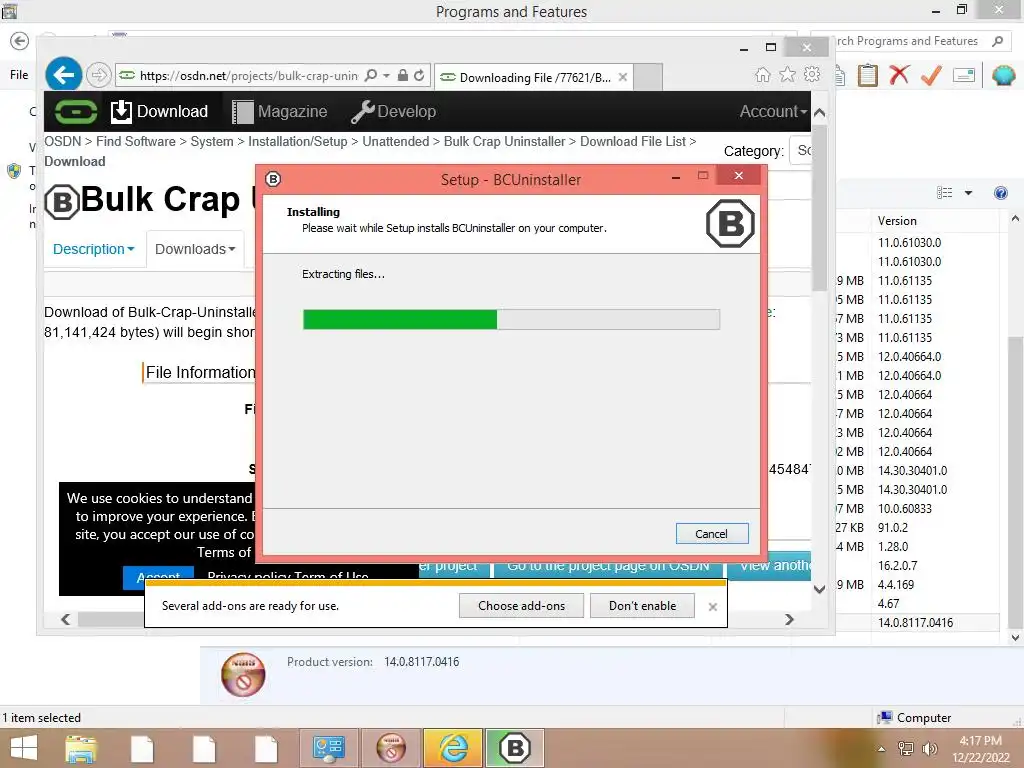This screenshot has width=1024, height=768.
Task: Open Internet Explorer taskbar icon
Action: click(453, 748)
